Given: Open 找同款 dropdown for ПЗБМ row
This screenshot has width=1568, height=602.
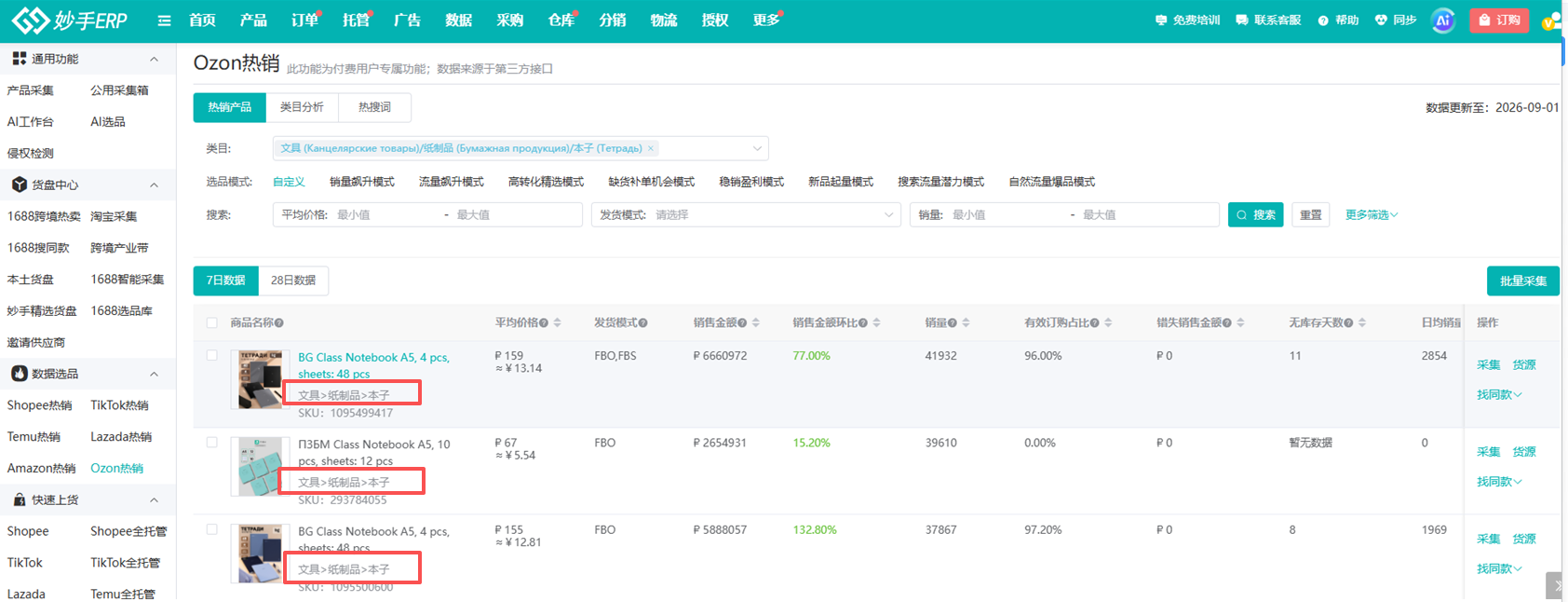Looking at the screenshot, I should pos(1499,481).
